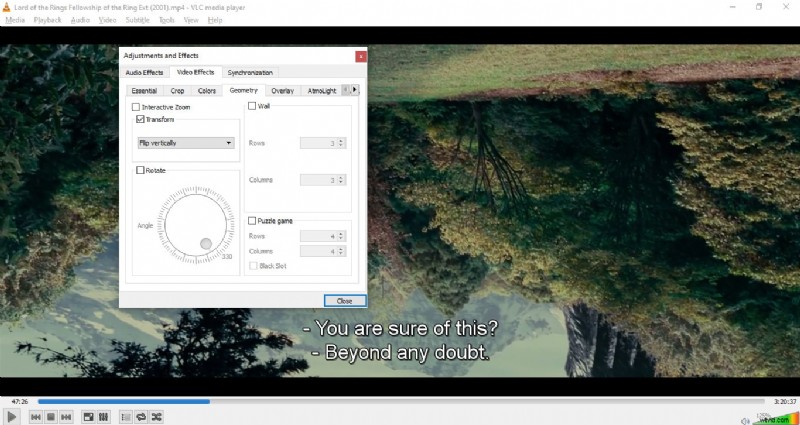Open the Synchronization tab
This screenshot has width=800, height=425.
(250, 72)
